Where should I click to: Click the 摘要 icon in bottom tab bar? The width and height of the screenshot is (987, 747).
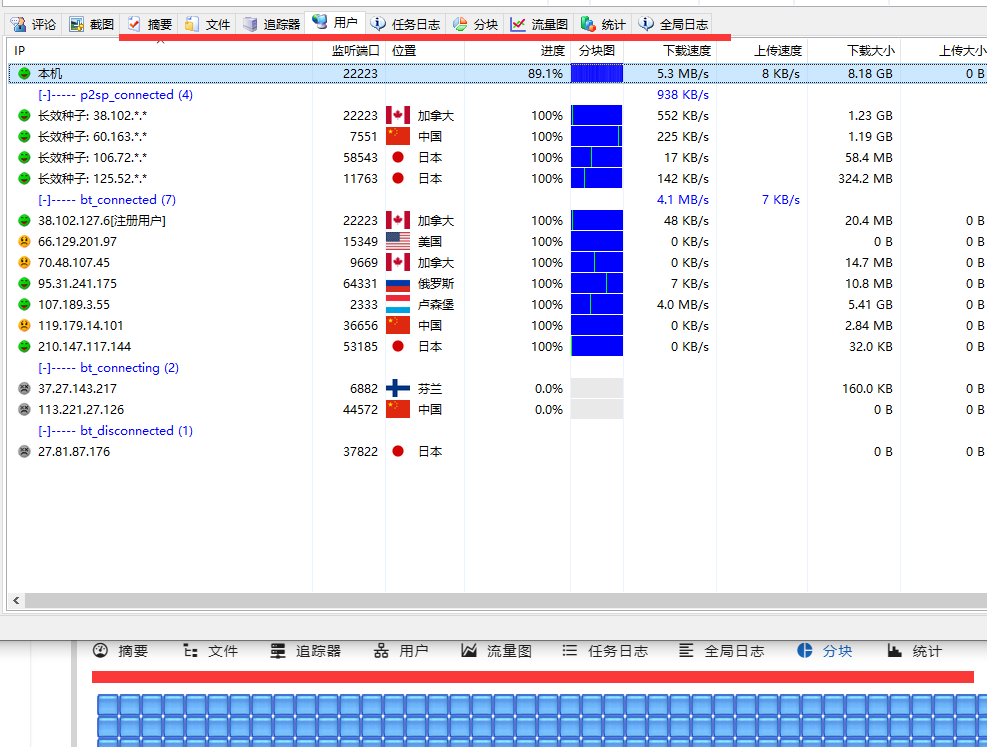[100, 651]
